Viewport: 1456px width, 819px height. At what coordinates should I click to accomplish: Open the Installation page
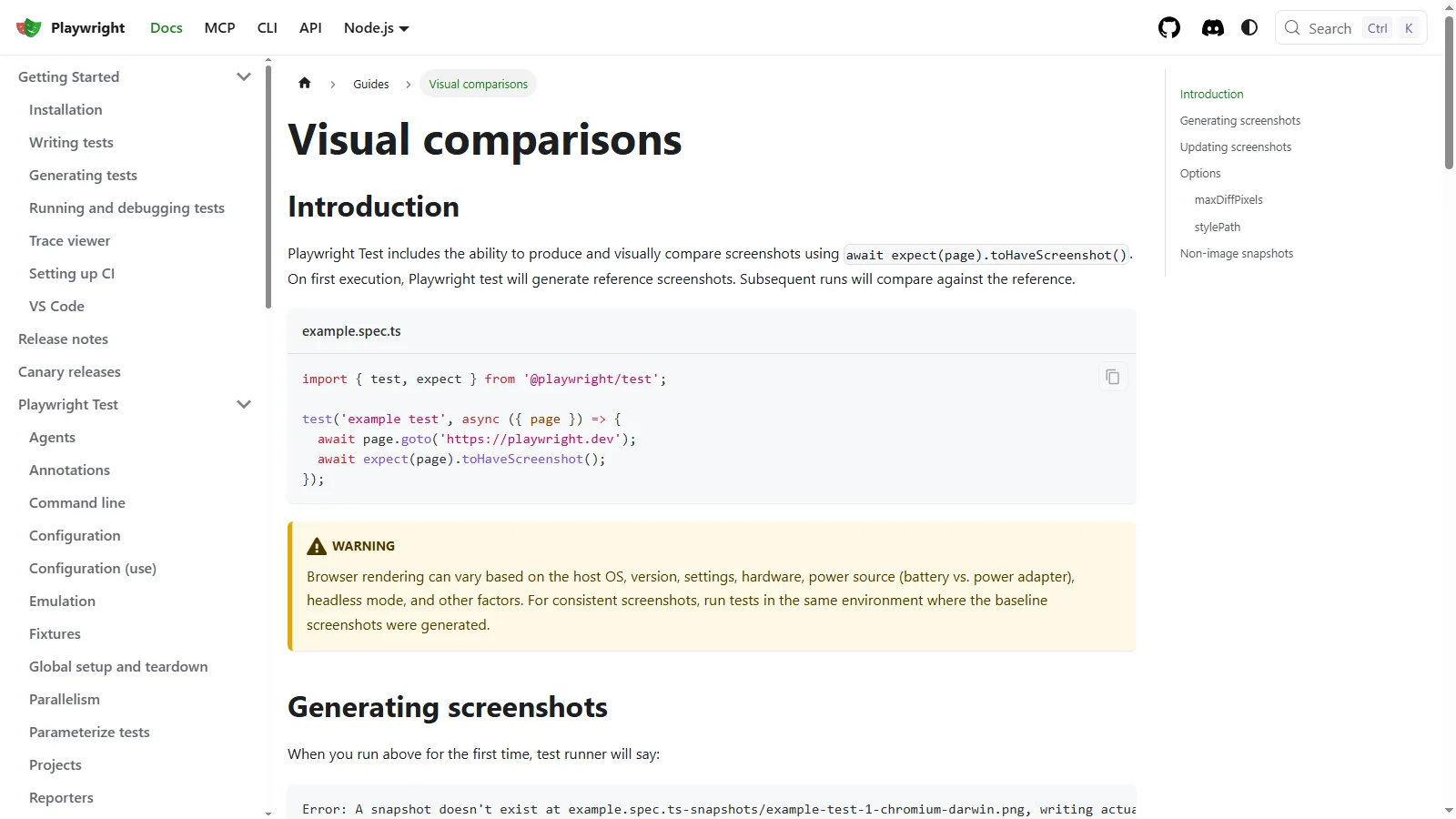pos(66,109)
